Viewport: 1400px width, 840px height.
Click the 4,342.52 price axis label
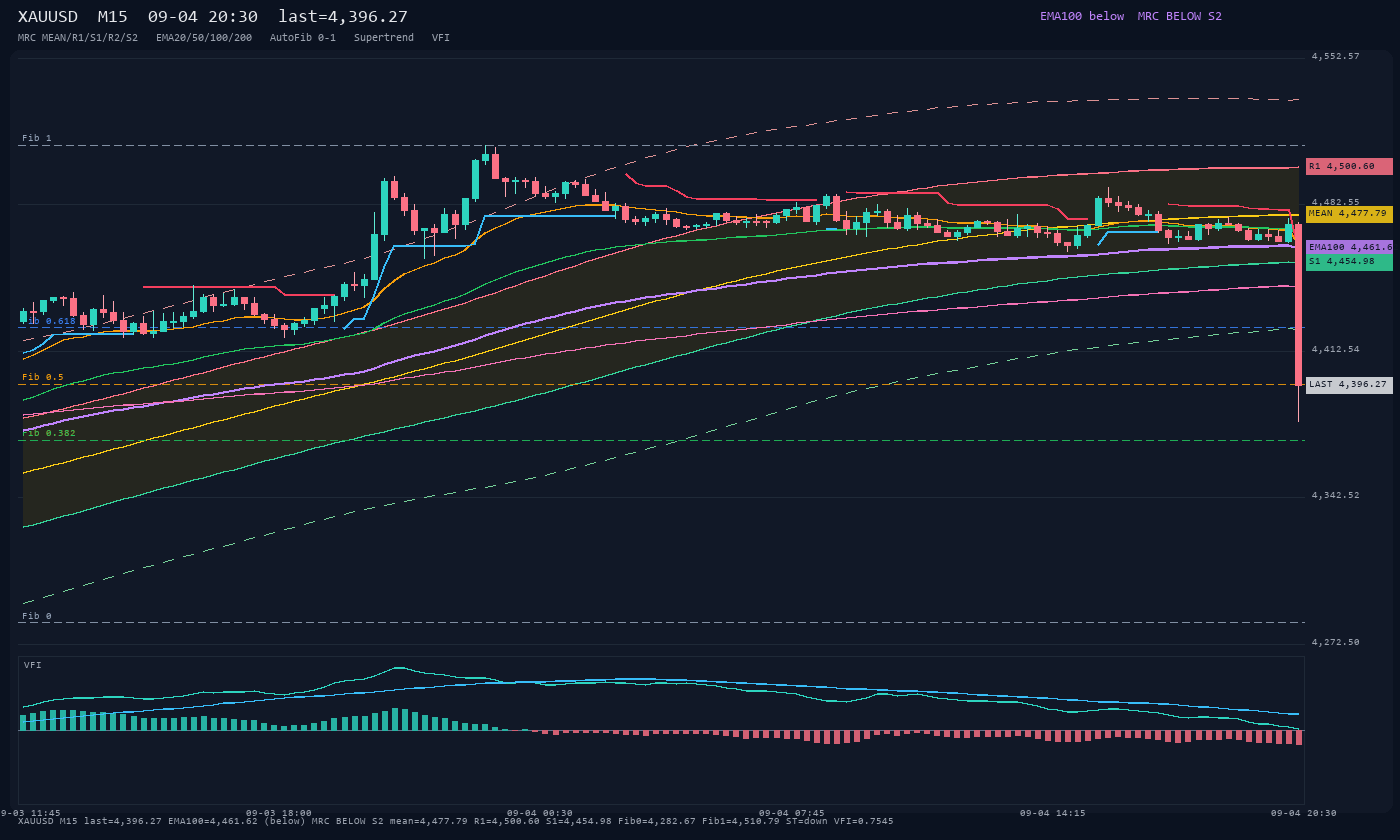pos(1336,495)
